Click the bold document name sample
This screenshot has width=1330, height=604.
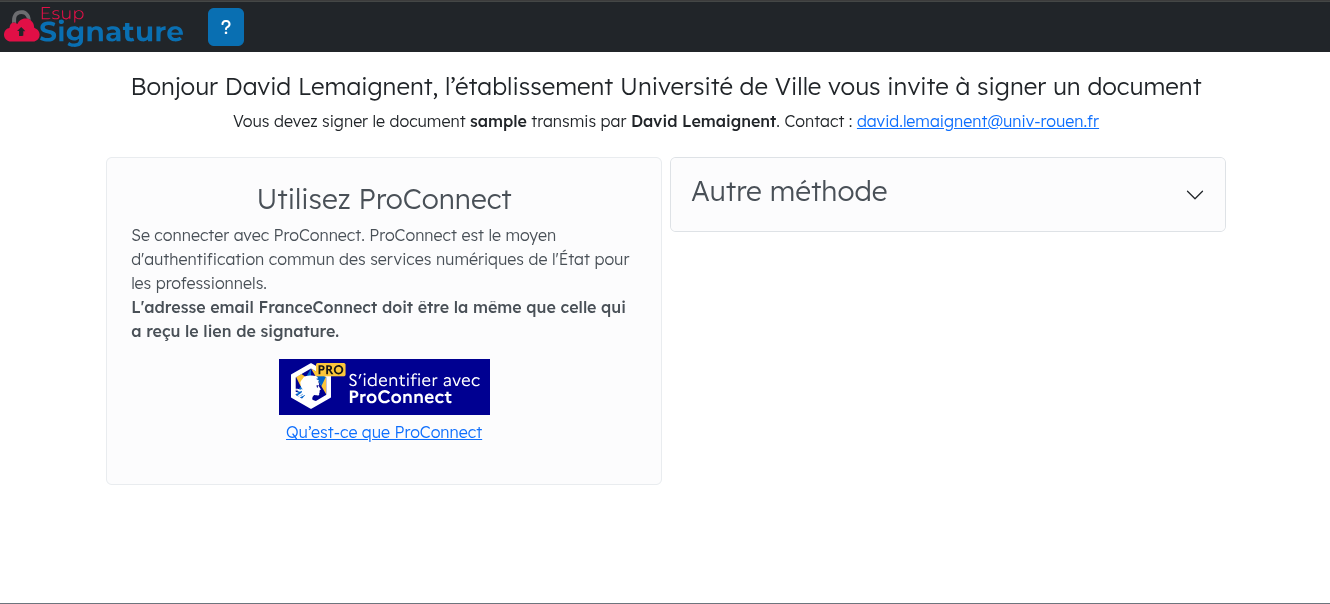(x=498, y=122)
